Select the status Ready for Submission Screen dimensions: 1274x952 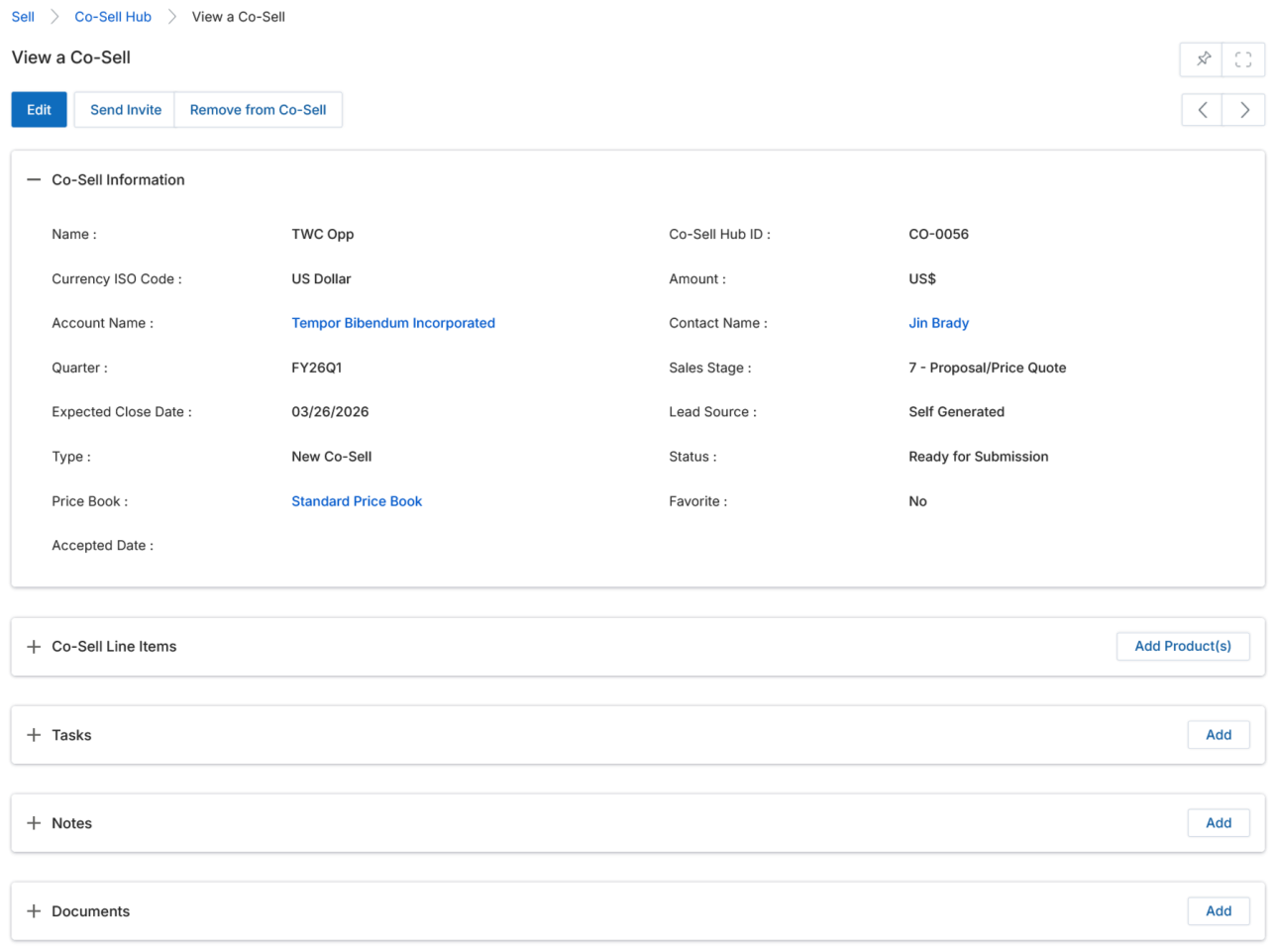click(978, 457)
